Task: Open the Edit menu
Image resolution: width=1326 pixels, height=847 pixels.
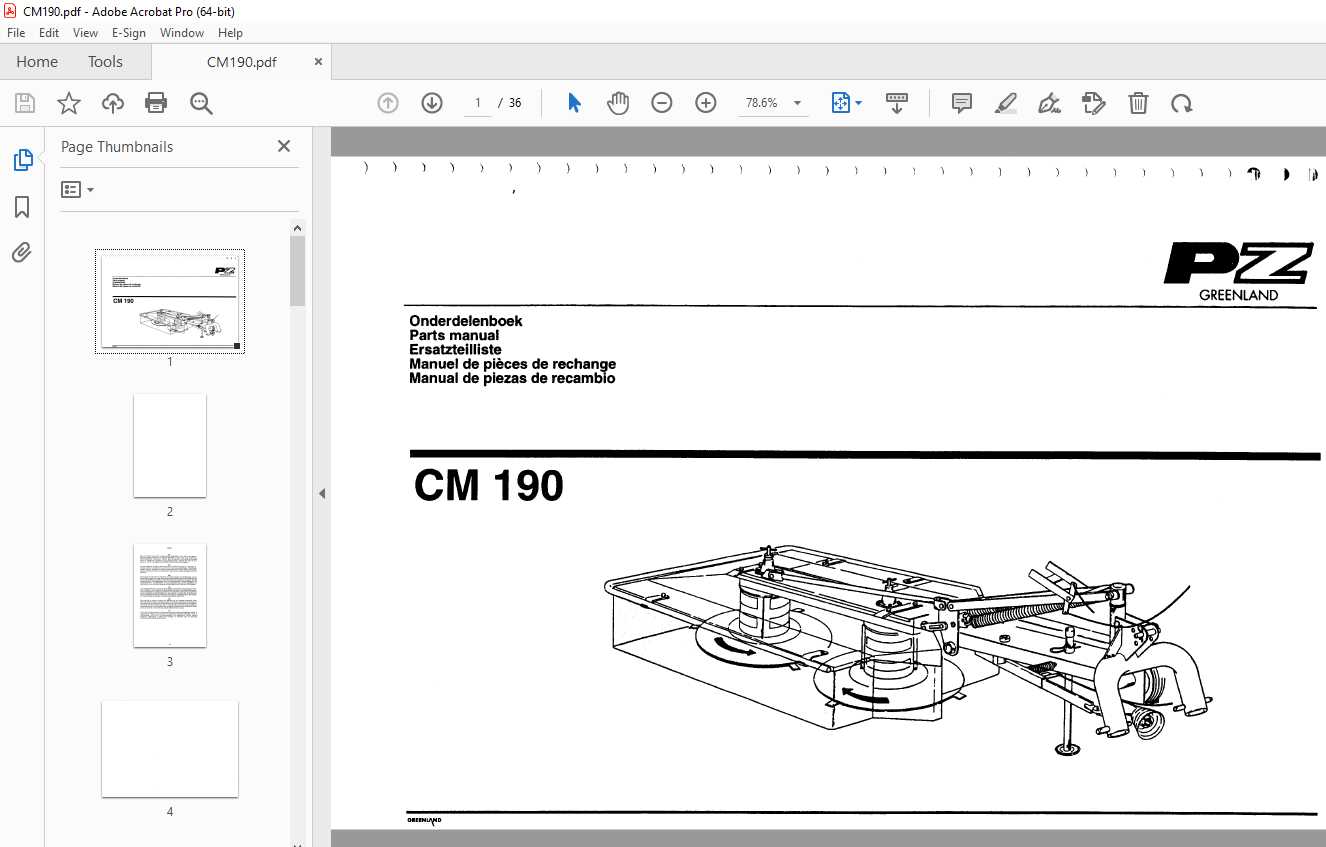Action: (49, 33)
